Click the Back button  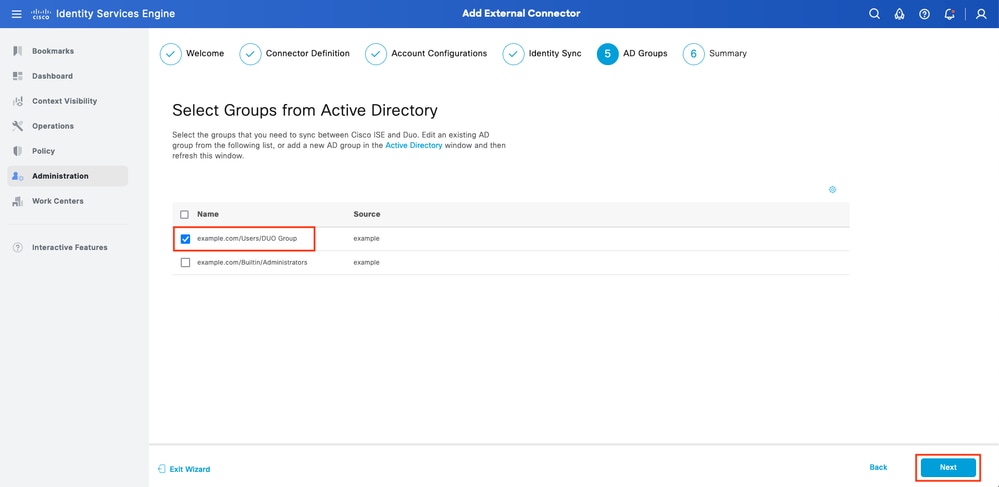click(x=878, y=467)
